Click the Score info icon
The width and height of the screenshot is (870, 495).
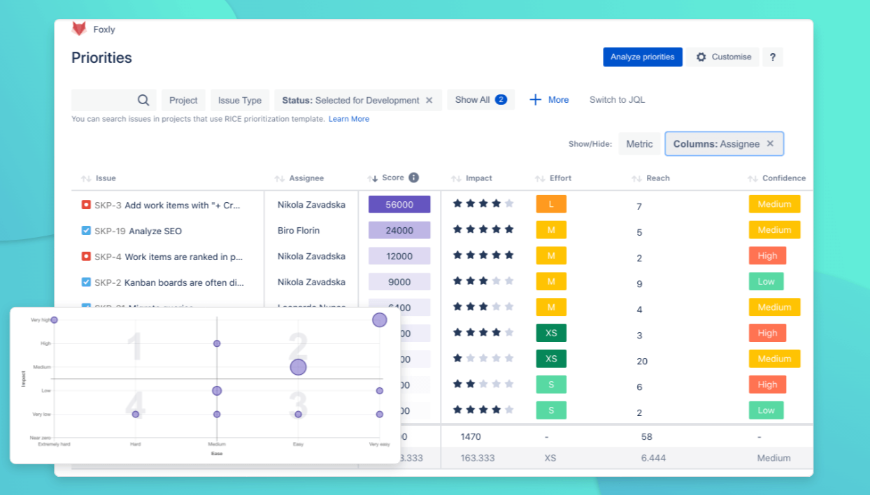point(413,178)
